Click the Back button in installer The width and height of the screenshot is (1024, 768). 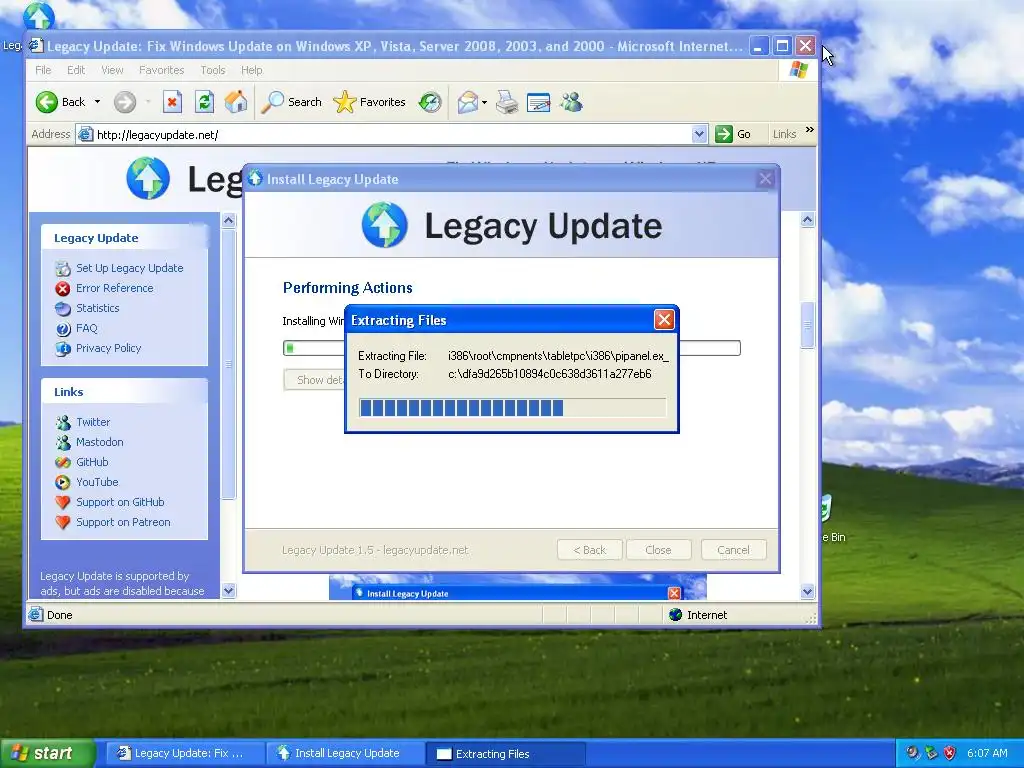590,550
